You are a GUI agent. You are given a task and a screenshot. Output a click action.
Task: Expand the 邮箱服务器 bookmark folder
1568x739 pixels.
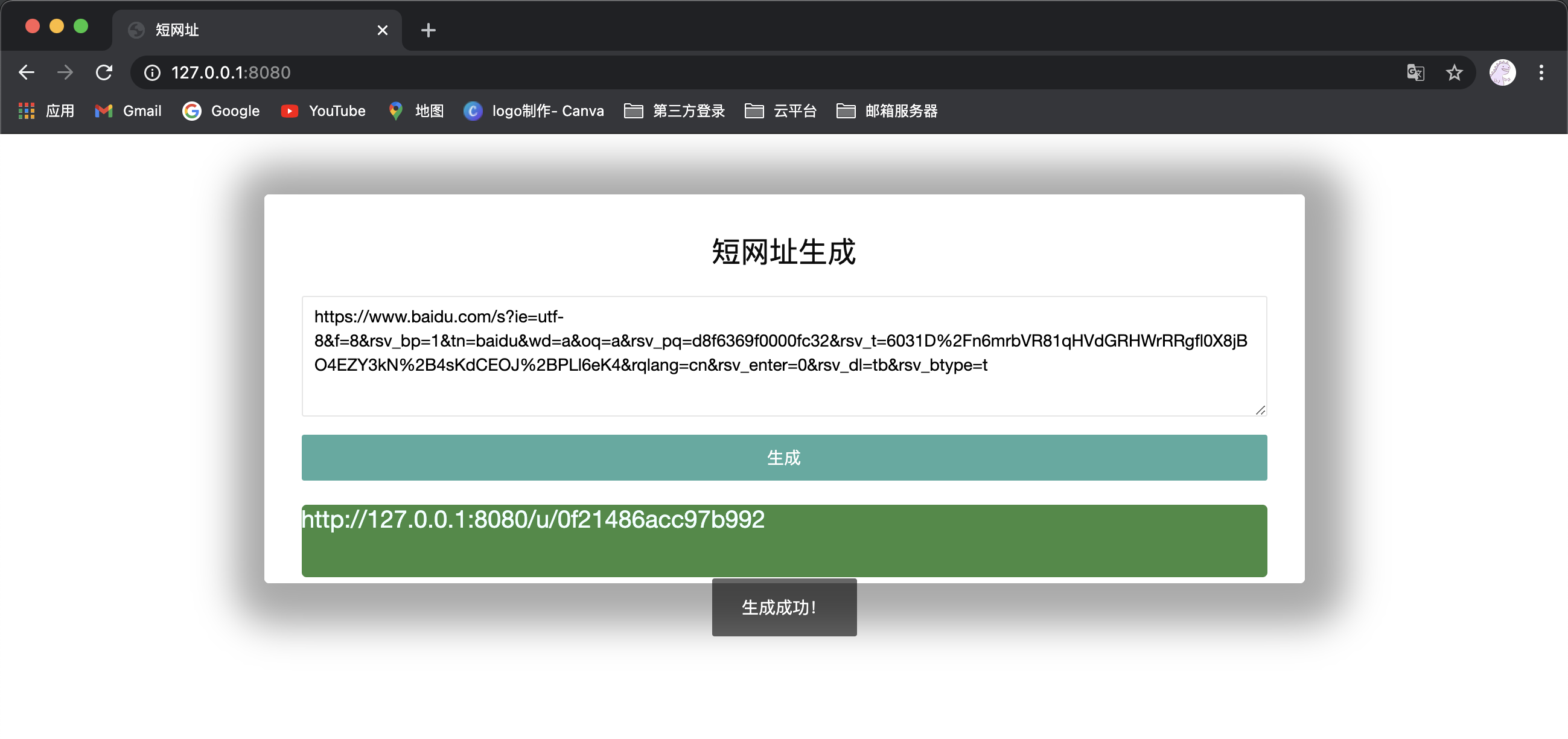[886, 110]
